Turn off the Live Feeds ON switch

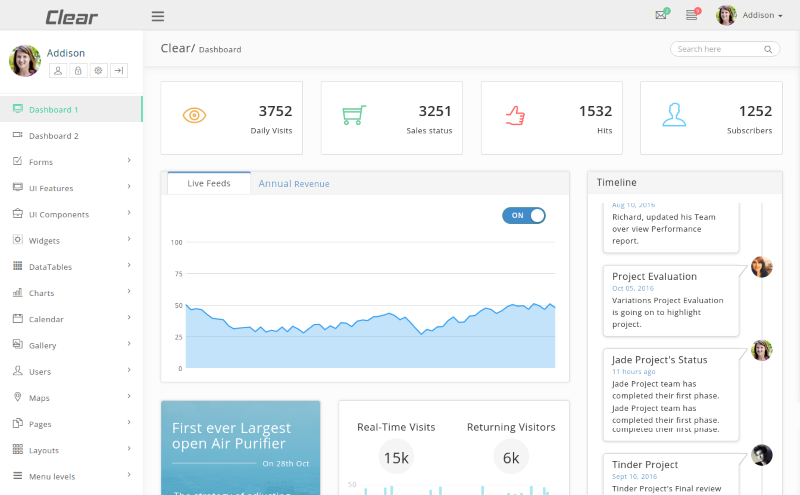point(523,215)
